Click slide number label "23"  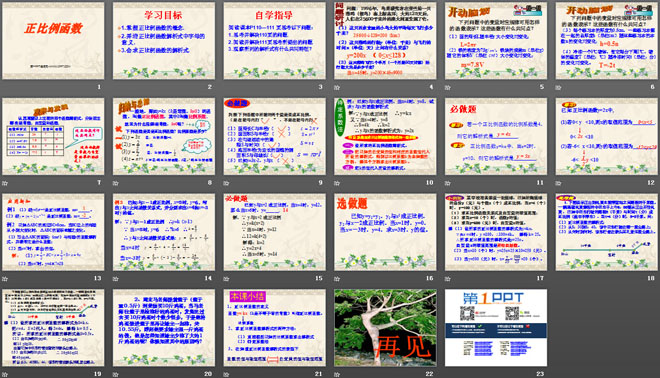click(x=540, y=374)
